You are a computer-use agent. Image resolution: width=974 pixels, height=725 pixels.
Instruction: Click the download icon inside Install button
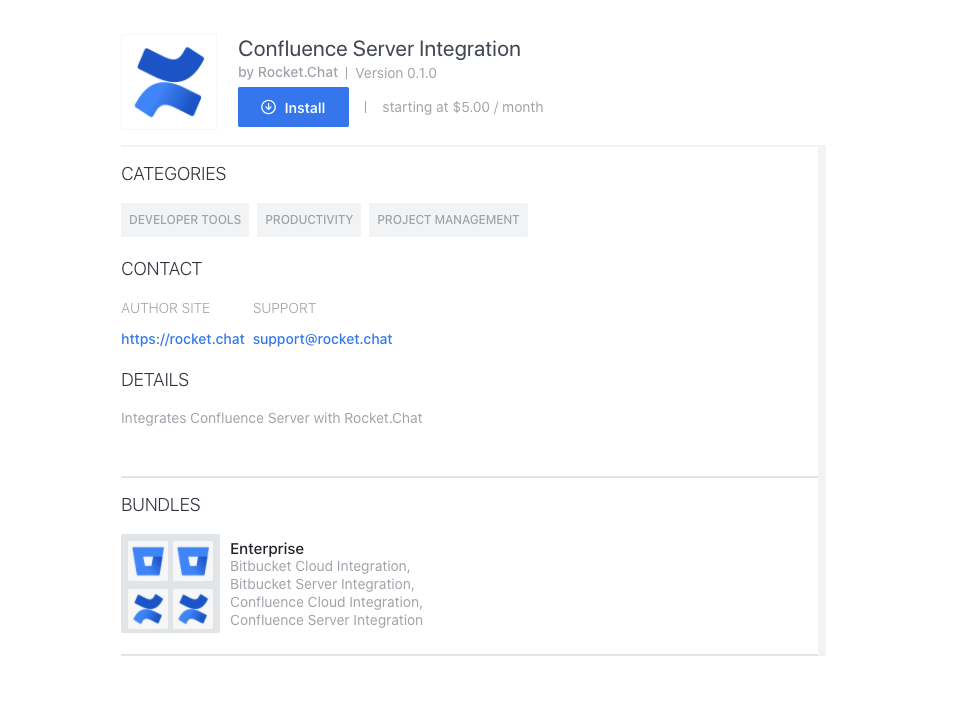(x=268, y=107)
